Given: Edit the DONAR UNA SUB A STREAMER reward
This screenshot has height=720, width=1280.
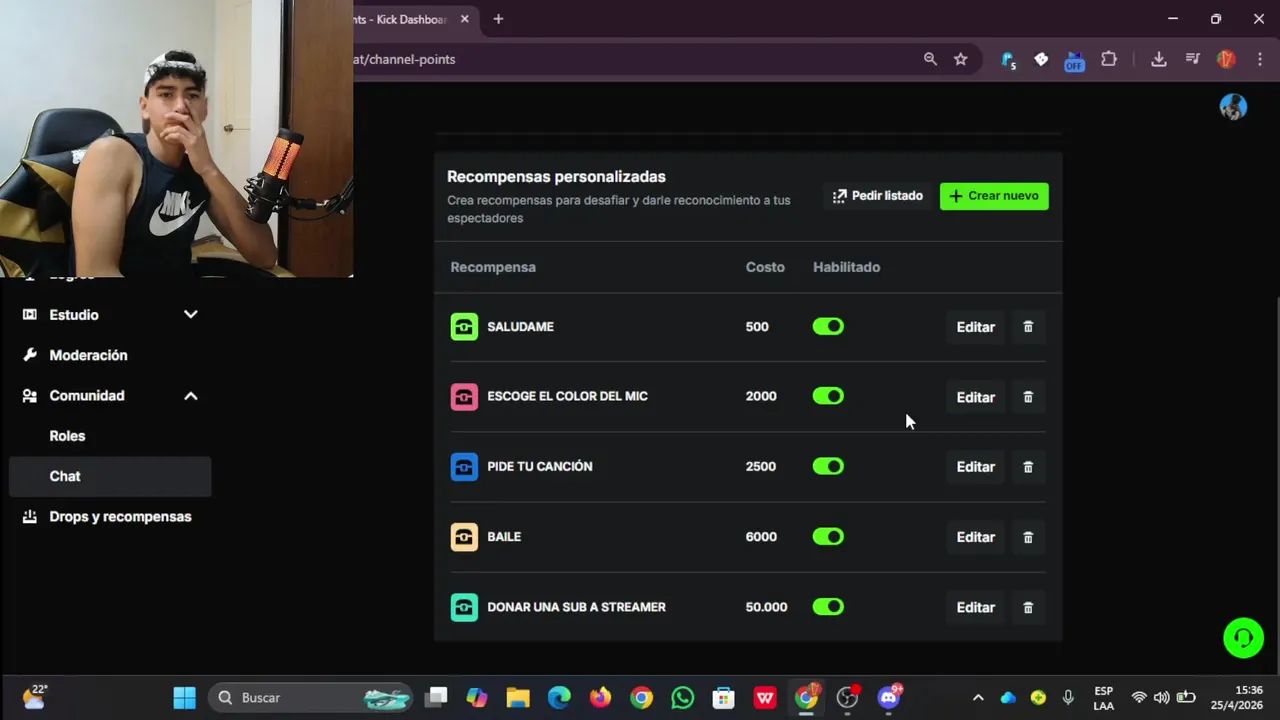Looking at the screenshot, I should pyautogui.click(x=975, y=607).
